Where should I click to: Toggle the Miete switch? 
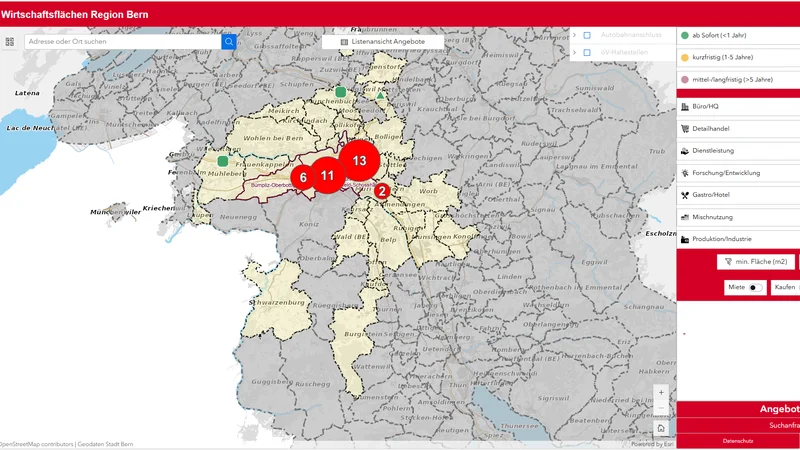click(755, 288)
